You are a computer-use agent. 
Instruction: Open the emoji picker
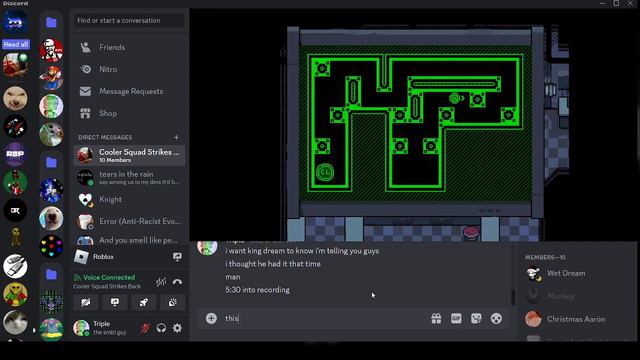[x=496, y=318]
